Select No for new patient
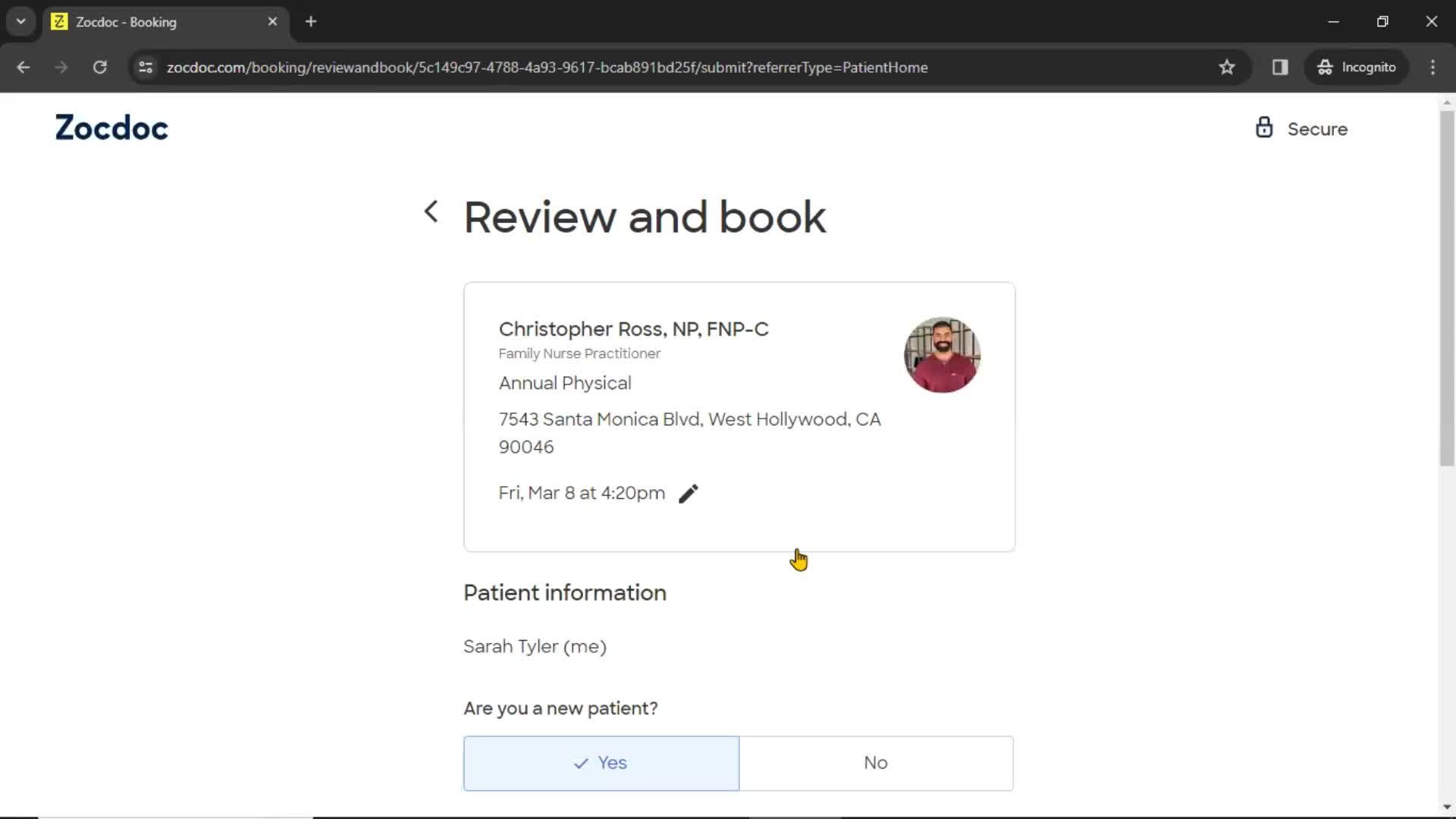 (876, 763)
